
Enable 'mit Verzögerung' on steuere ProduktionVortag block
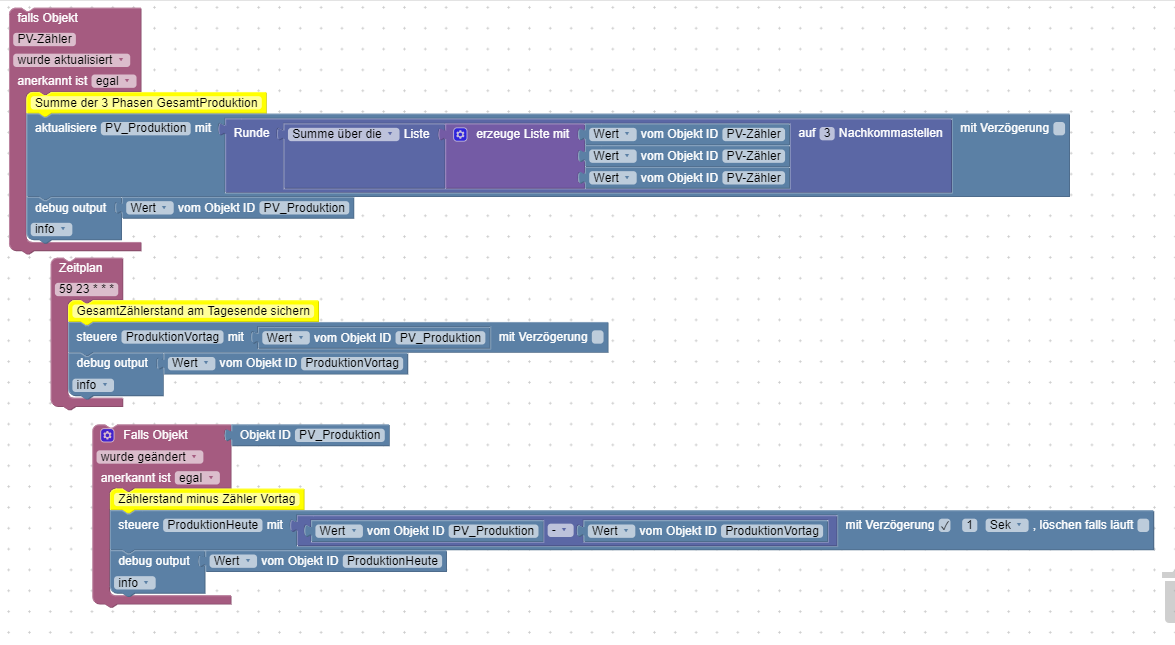[x=597, y=337]
